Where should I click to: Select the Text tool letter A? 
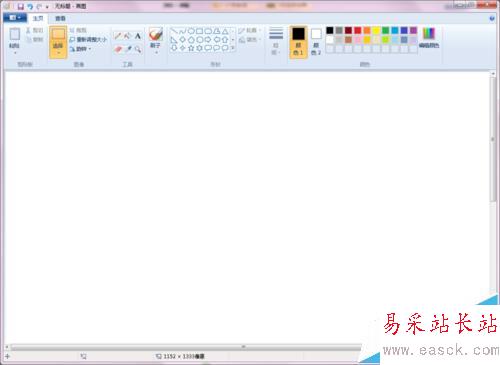click(138, 36)
